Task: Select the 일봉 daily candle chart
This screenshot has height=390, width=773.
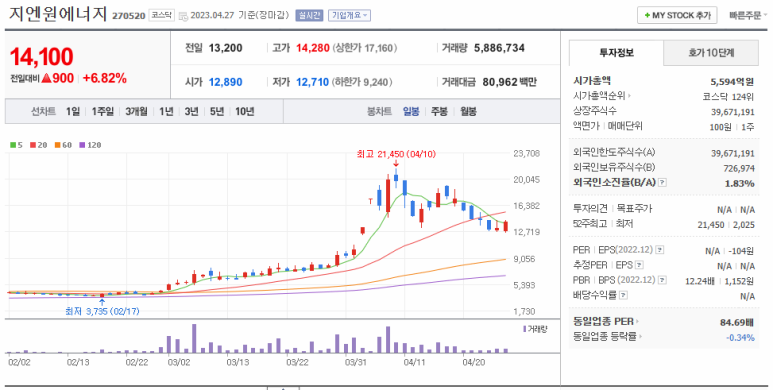Action: point(411,112)
